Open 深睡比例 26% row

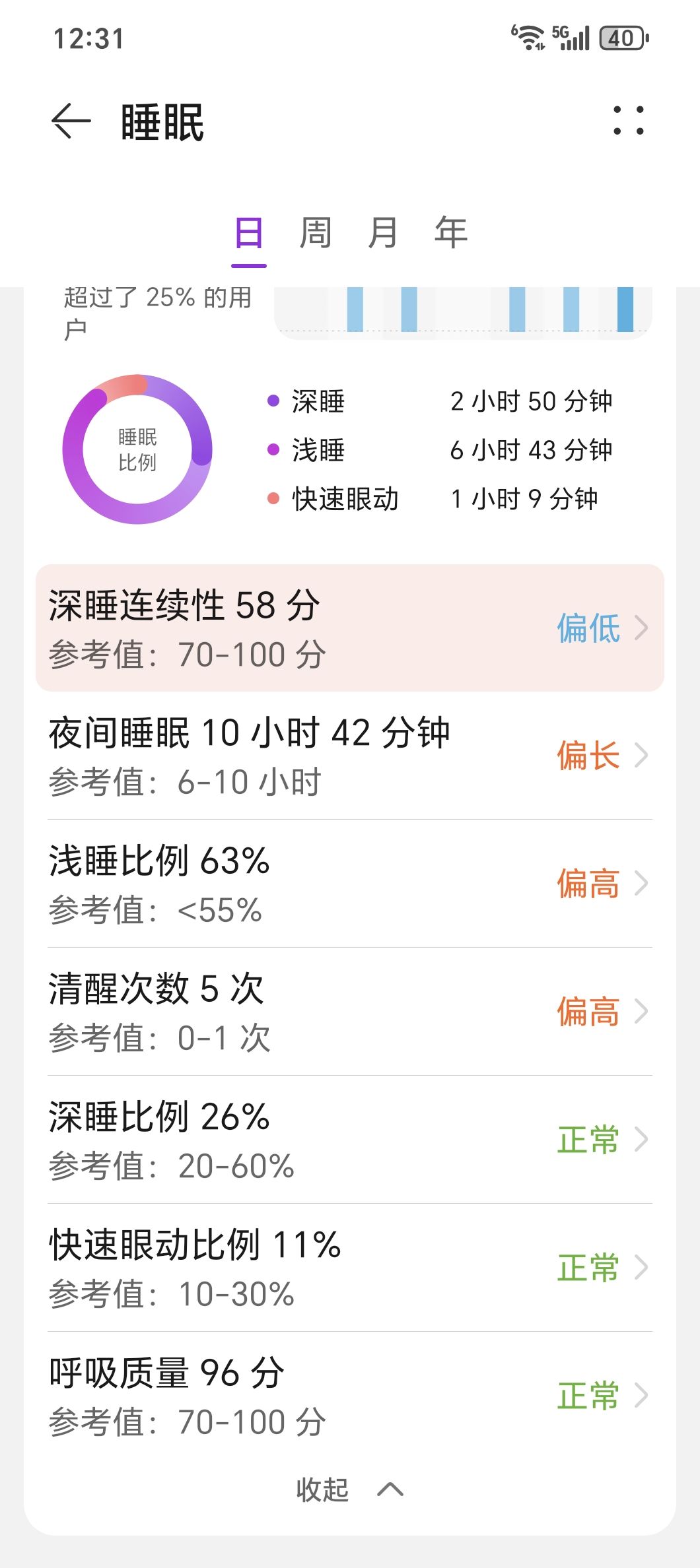pos(349,1140)
